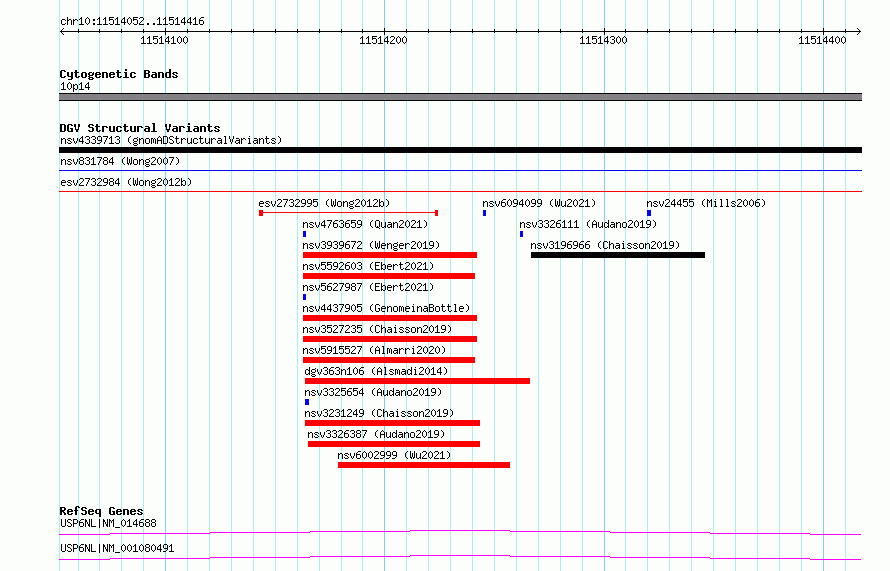Click the 11514400 ruler position
Viewport: 890px width, 571px height.
pos(822,40)
